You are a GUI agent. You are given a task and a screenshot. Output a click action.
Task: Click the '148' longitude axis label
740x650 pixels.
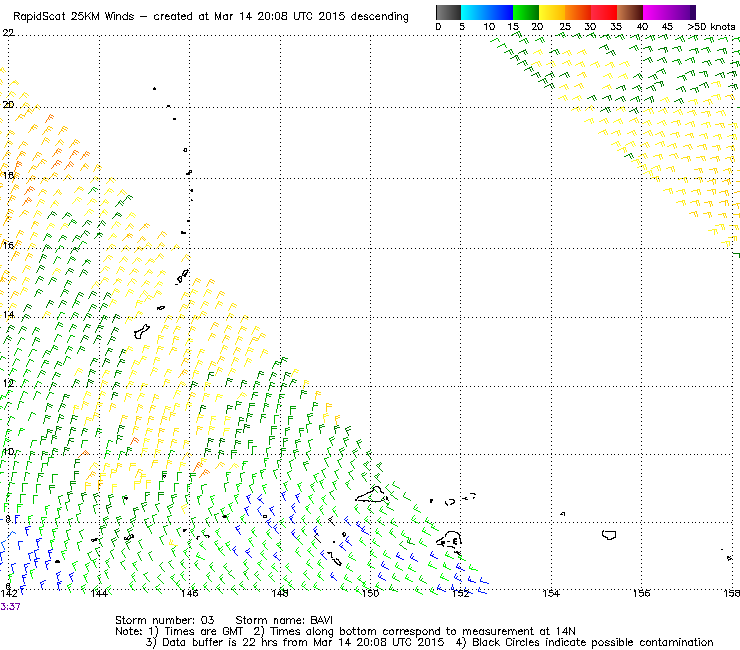(x=280, y=593)
